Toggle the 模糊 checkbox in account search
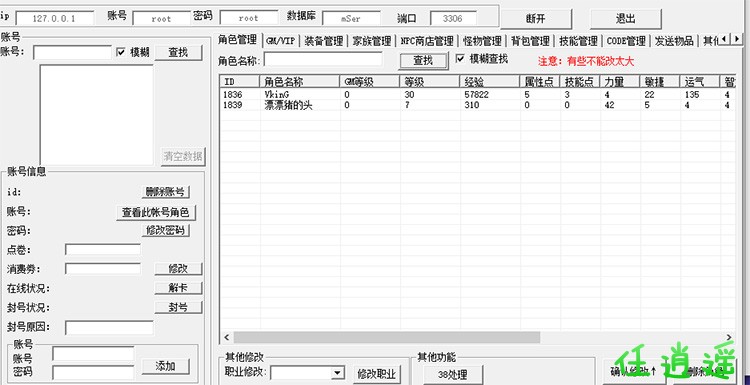The height and width of the screenshot is (385, 750). (x=121, y=52)
